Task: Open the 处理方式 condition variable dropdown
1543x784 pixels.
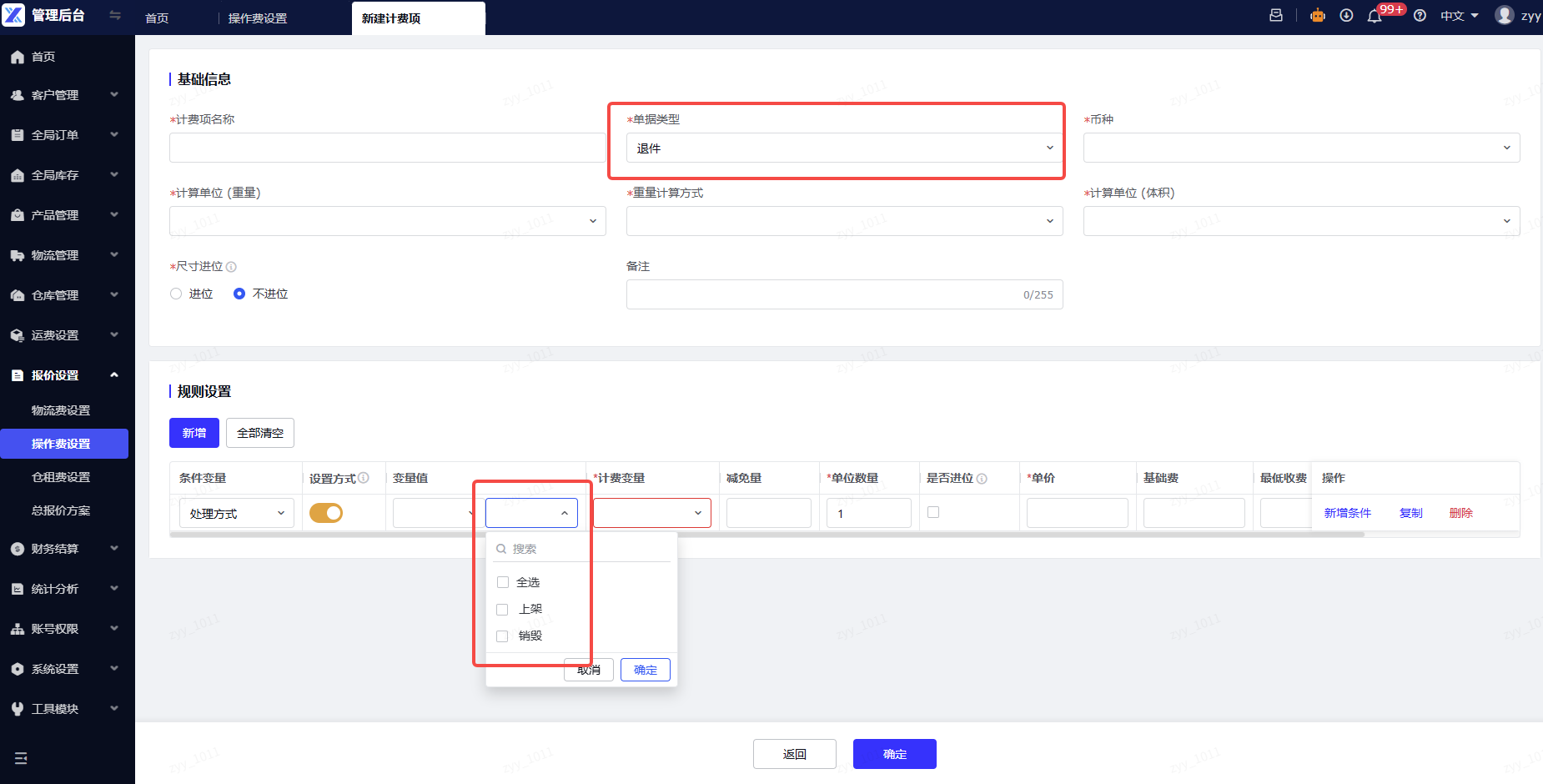Action: coord(237,513)
